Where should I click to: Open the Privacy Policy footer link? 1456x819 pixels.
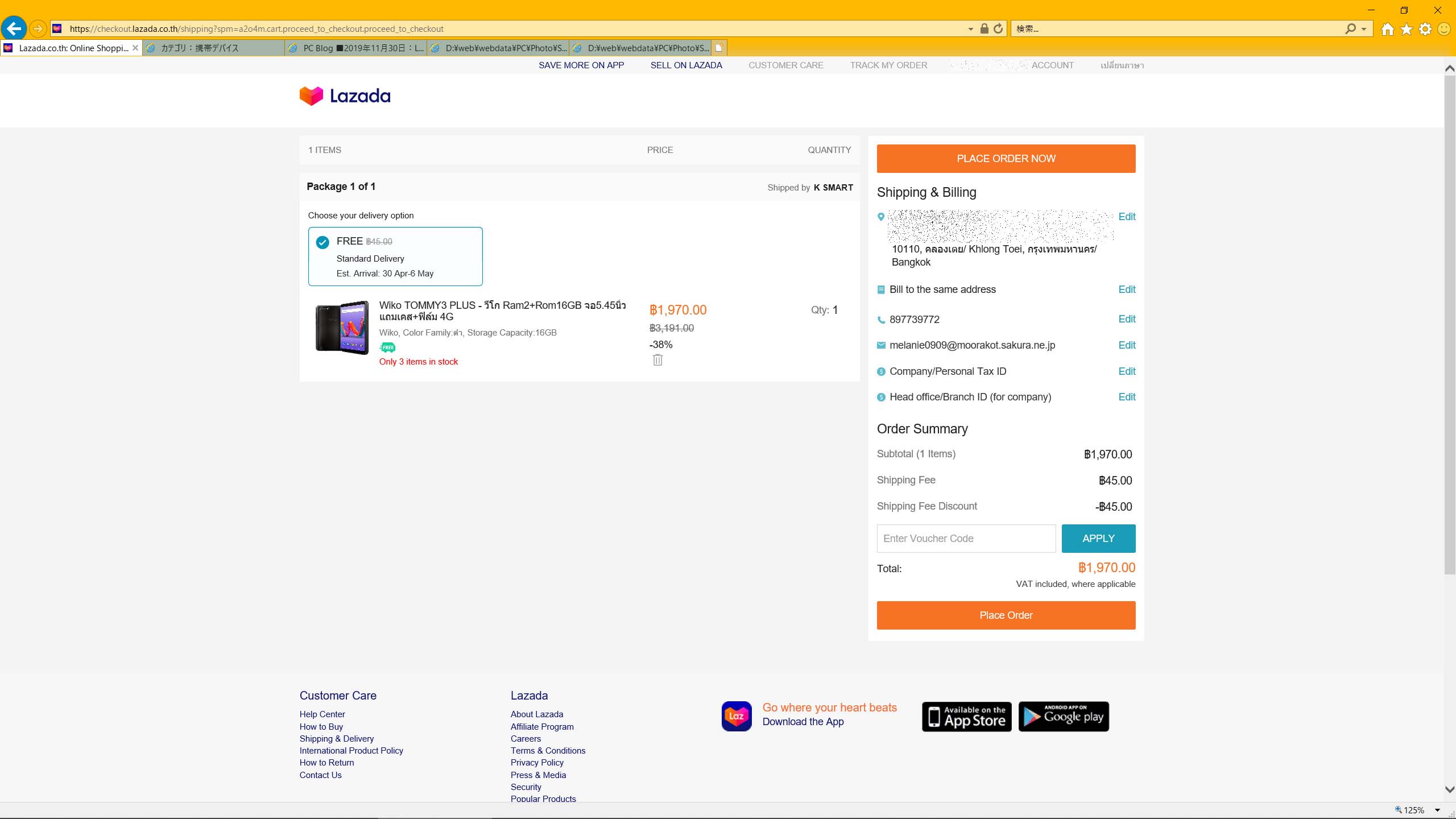537,763
